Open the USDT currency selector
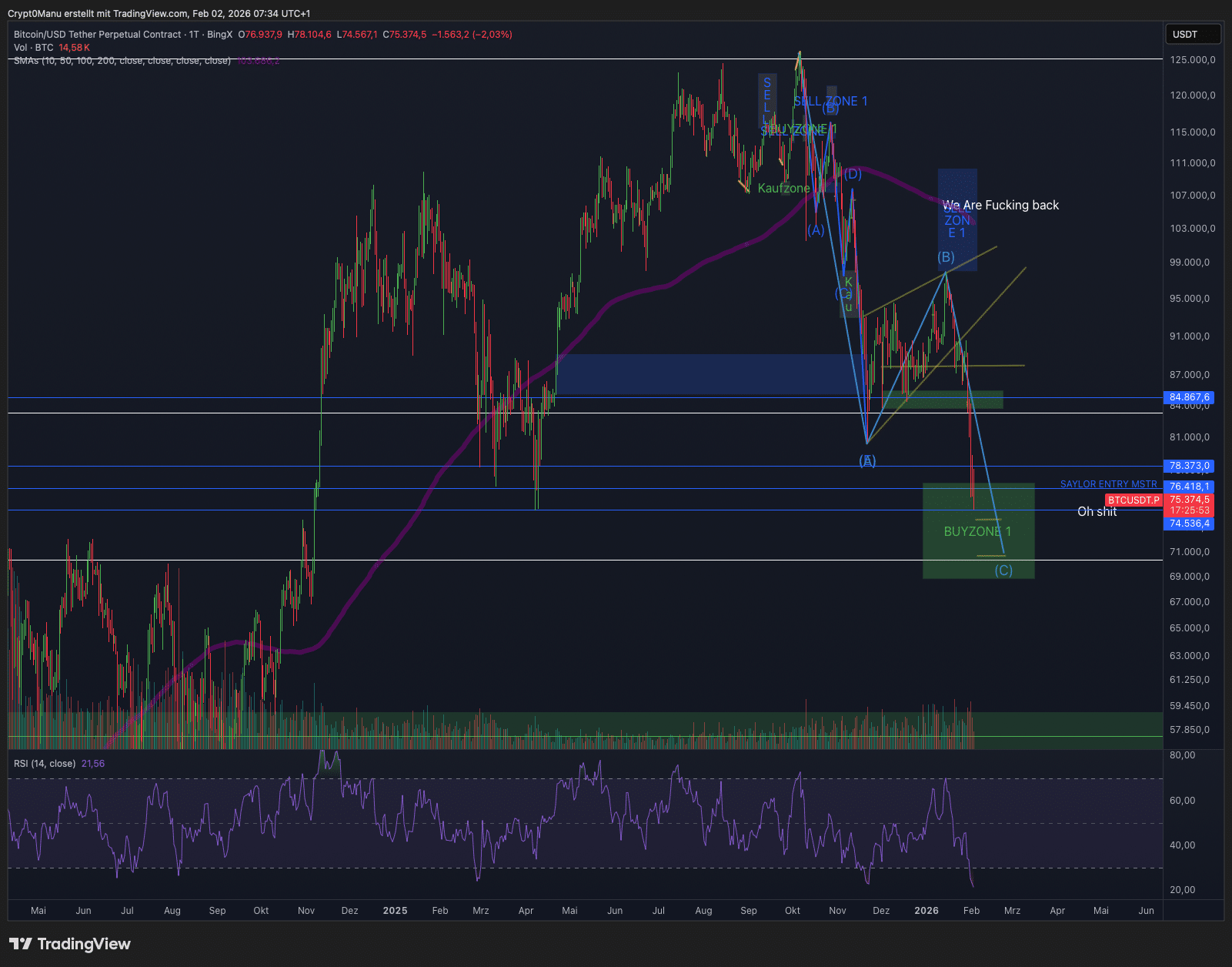The width and height of the screenshot is (1232, 967). click(x=1192, y=34)
